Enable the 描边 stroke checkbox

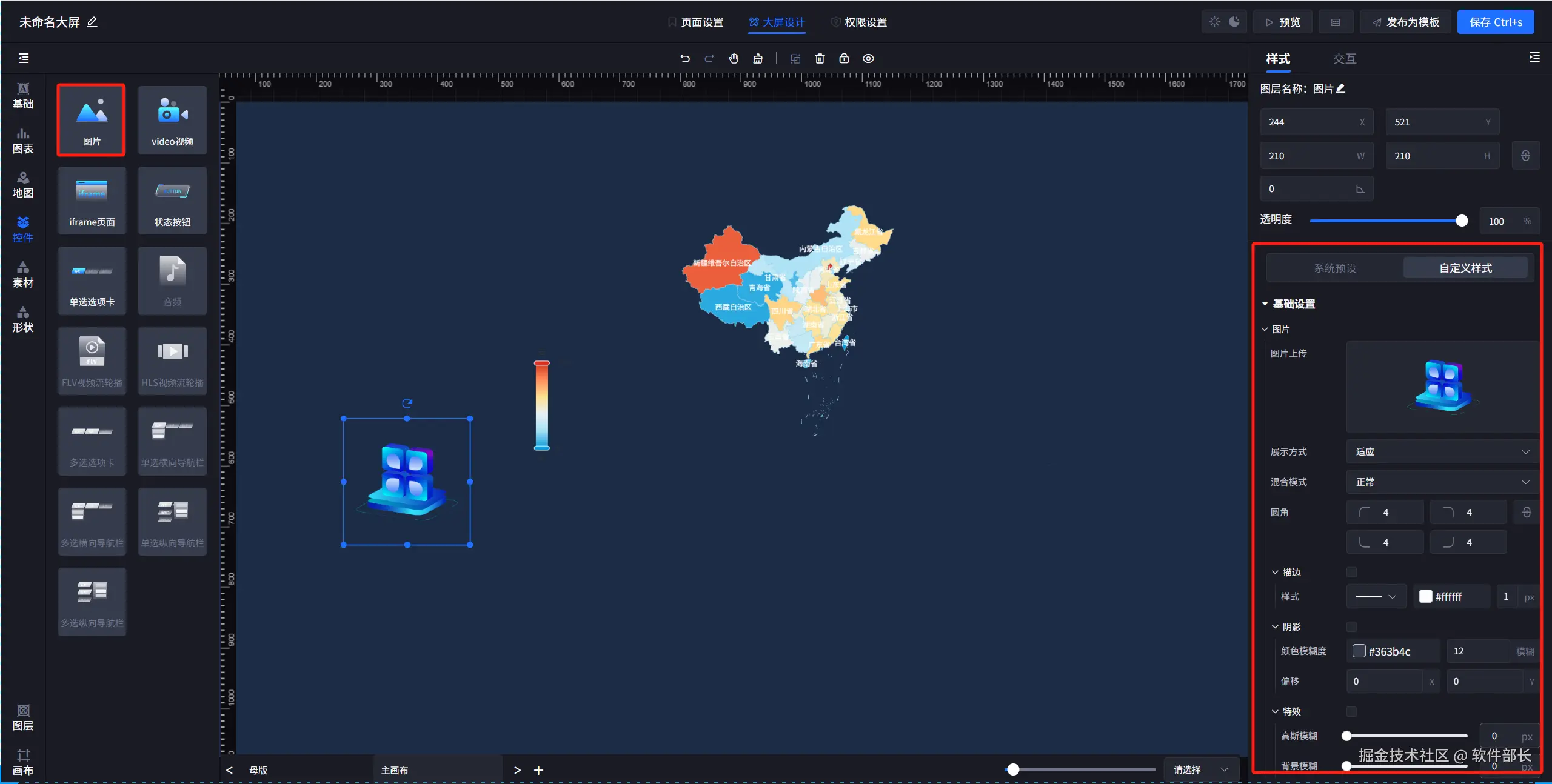pos(1351,572)
